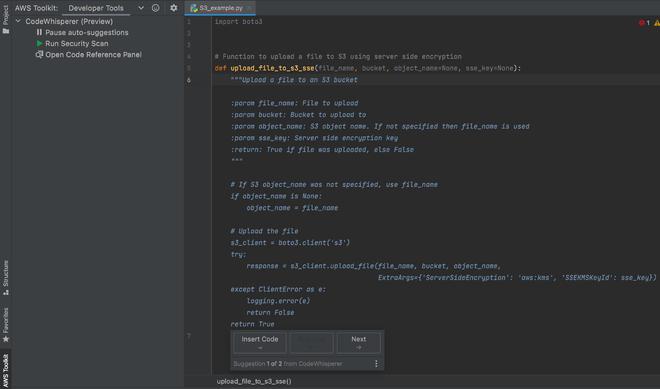Click the pause icon beside Pause auto-suggestions
The width and height of the screenshot is (660, 389).
point(39,32)
